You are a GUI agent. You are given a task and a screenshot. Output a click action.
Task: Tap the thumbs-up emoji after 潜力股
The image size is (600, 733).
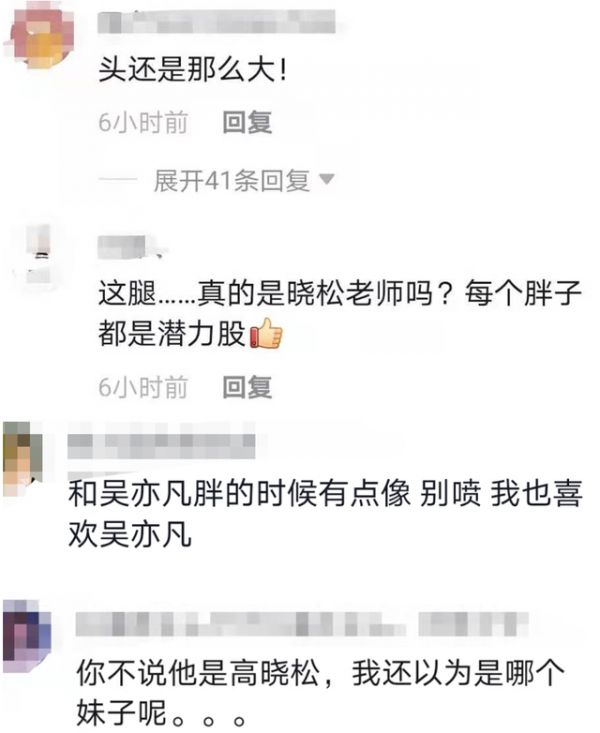click(x=266, y=333)
